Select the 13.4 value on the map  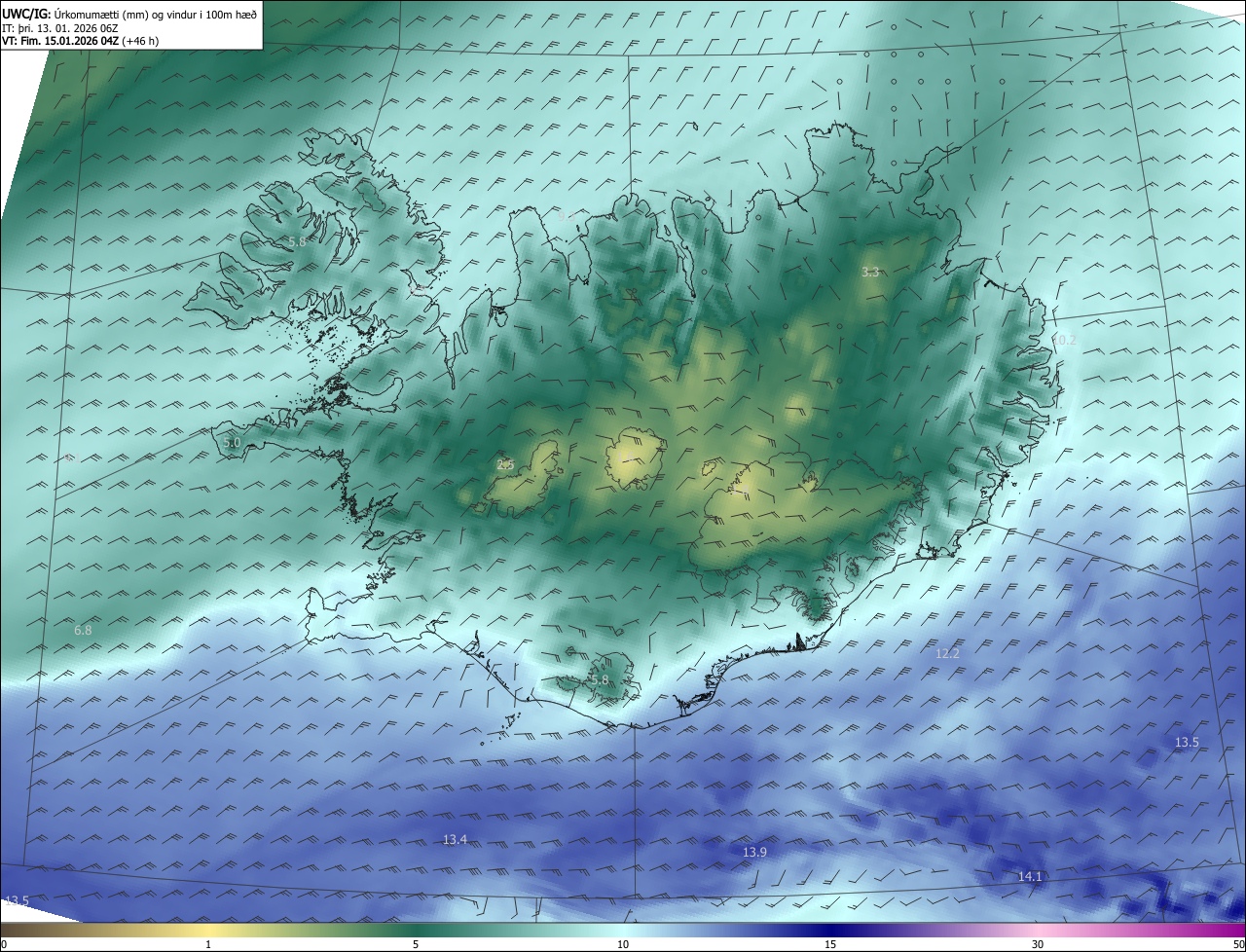[455, 839]
